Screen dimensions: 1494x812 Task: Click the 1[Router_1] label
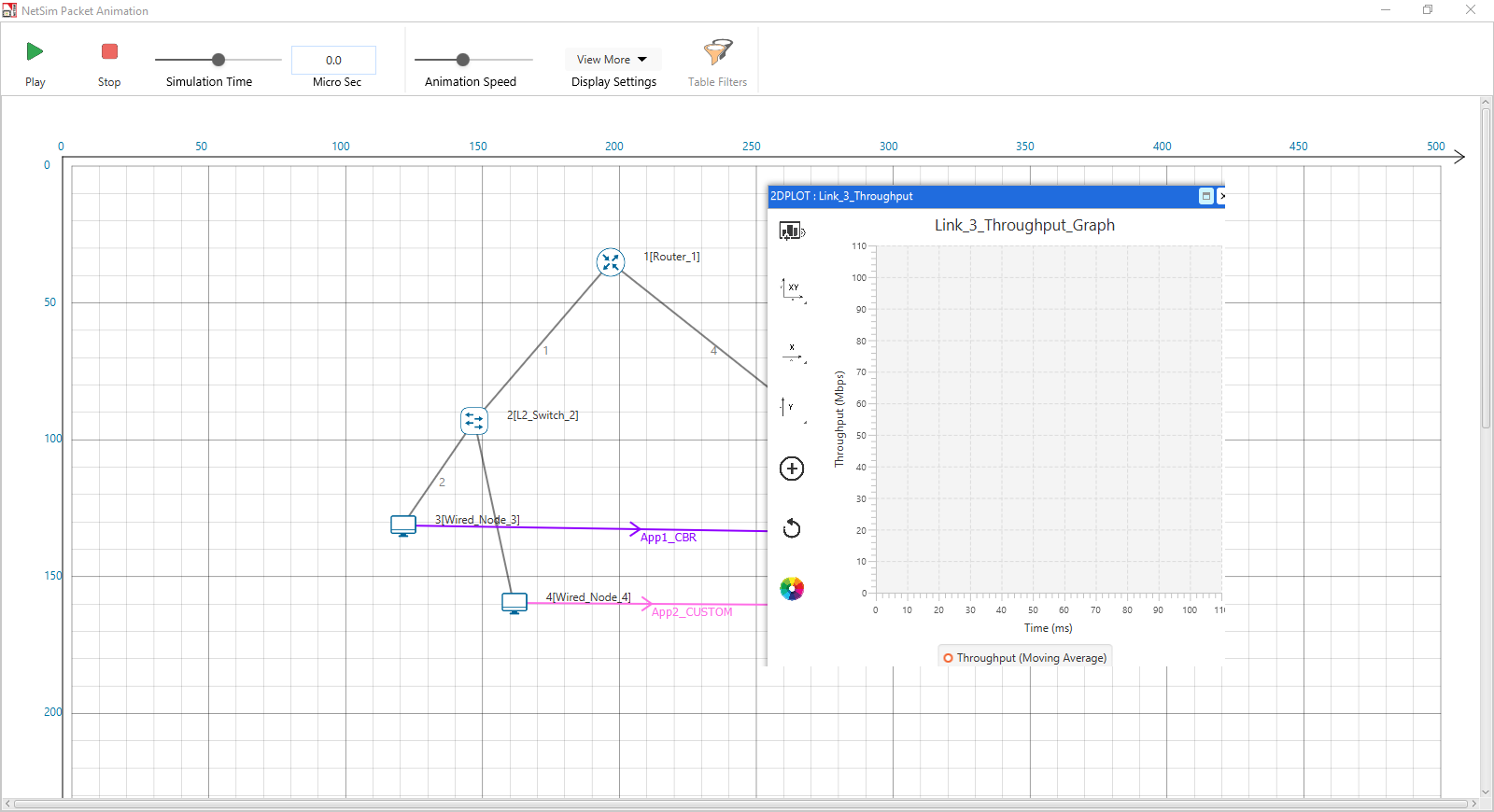671,257
